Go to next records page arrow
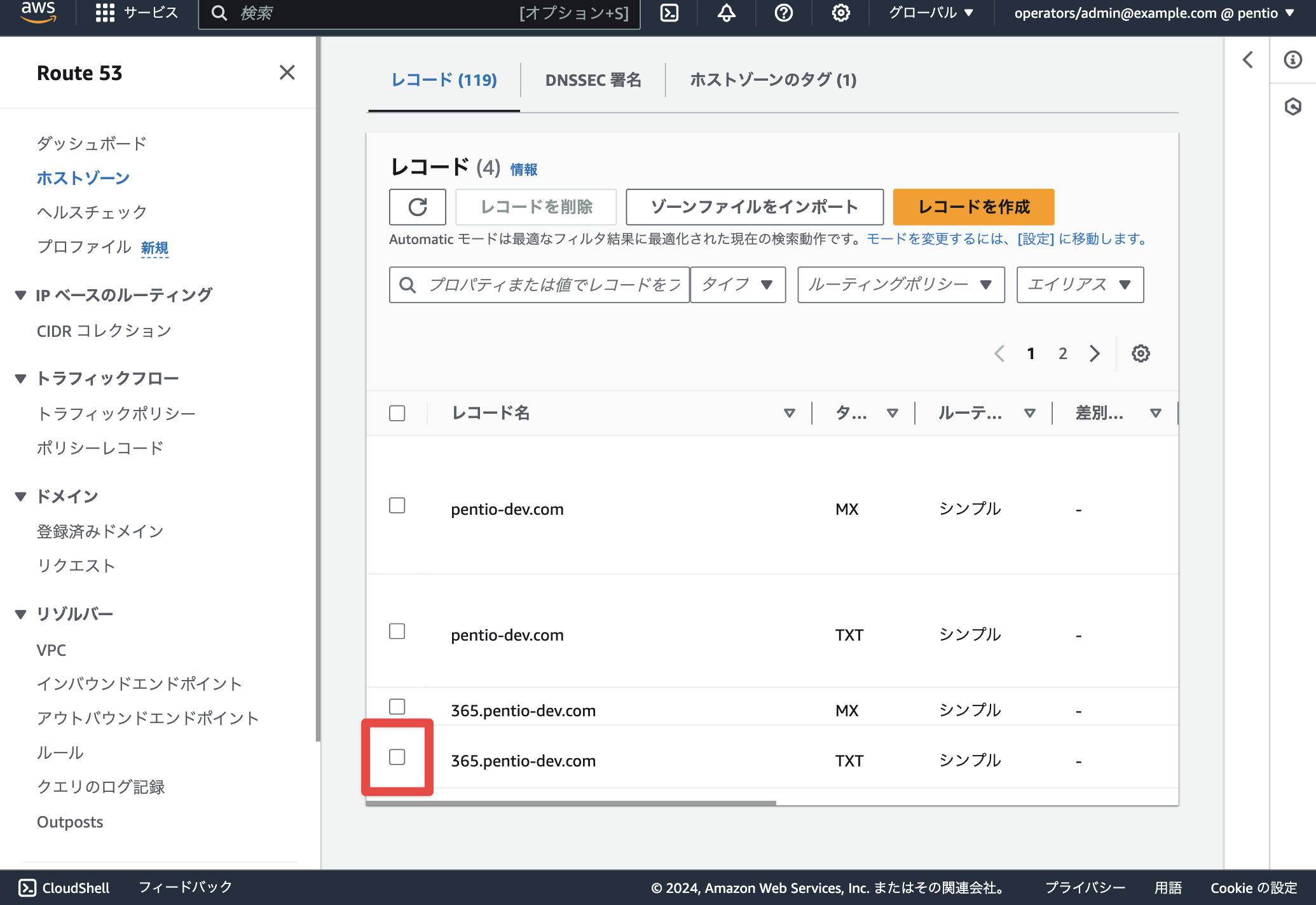Viewport: 1316px width, 905px height. click(x=1094, y=353)
